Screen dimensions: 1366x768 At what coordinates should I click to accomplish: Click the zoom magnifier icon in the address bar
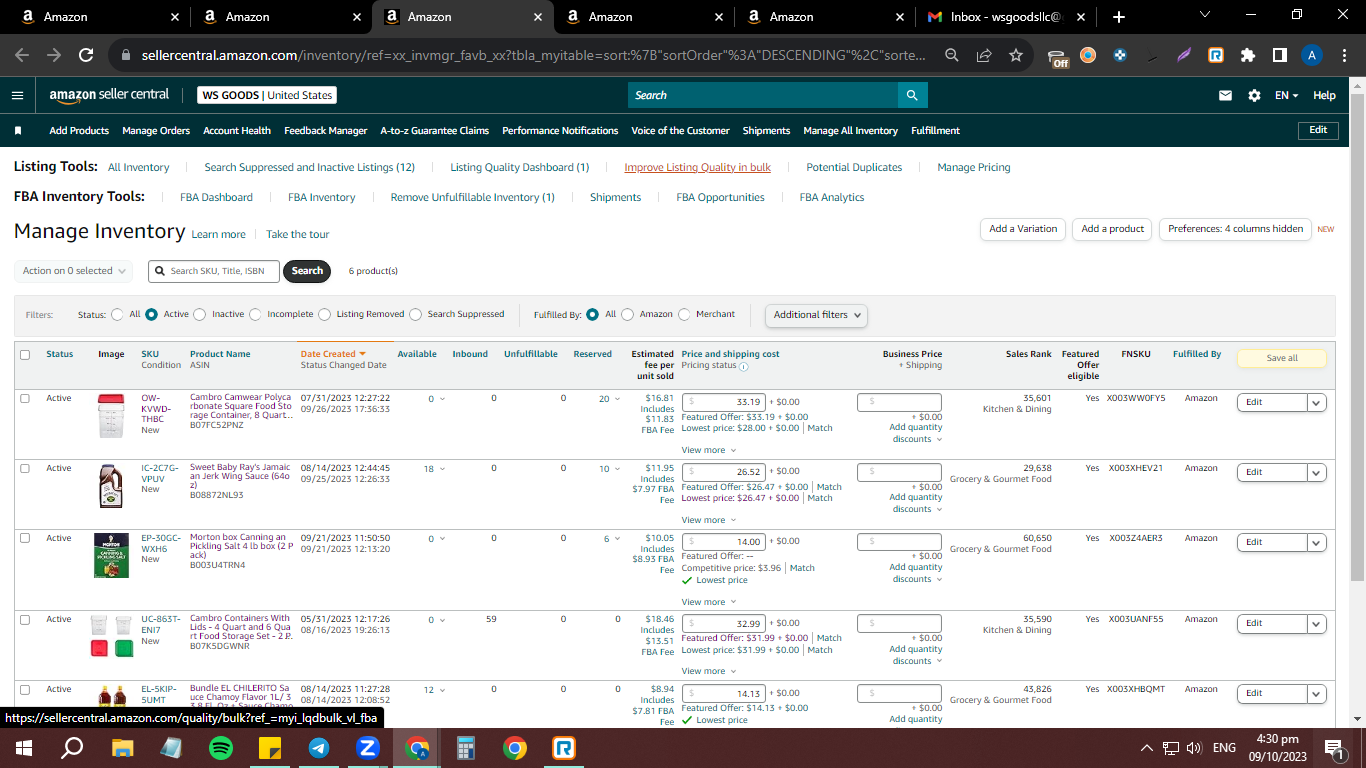953,56
